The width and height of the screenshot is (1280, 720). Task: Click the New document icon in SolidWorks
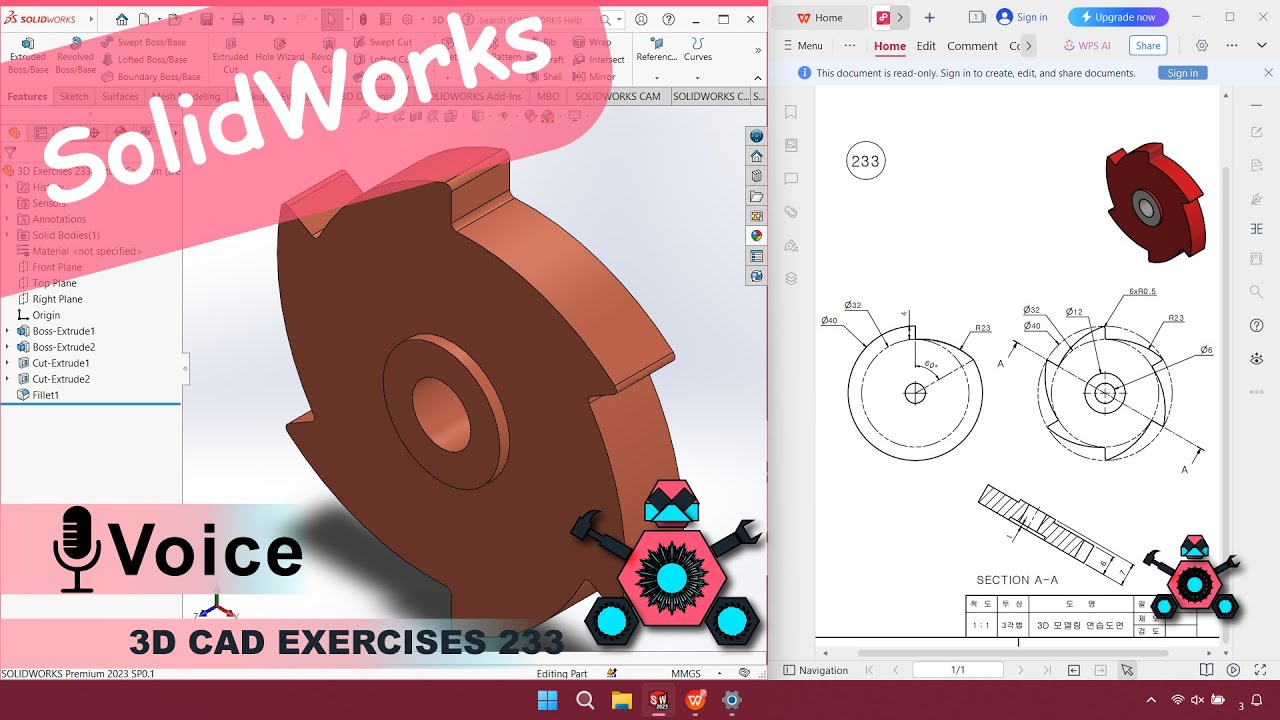pyautogui.click(x=144, y=19)
